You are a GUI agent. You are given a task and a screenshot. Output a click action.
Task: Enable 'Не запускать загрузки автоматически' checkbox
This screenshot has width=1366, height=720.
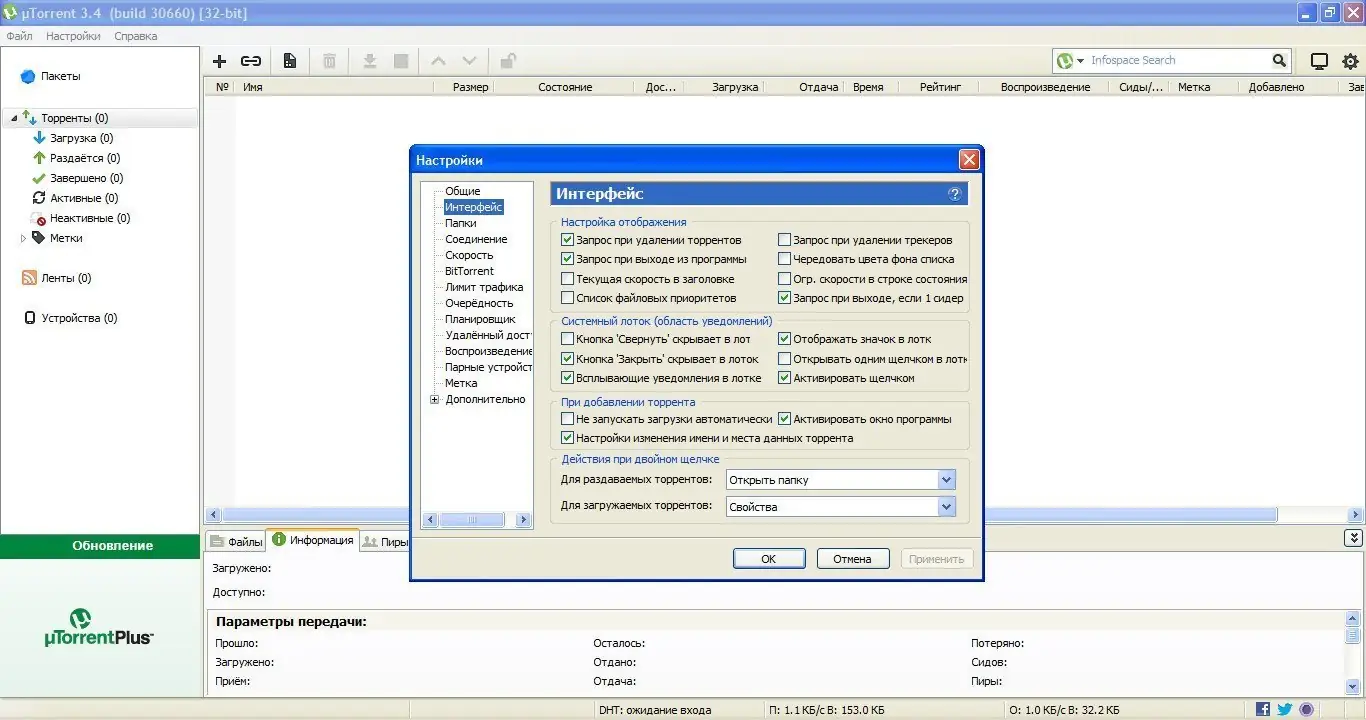pos(568,419)
